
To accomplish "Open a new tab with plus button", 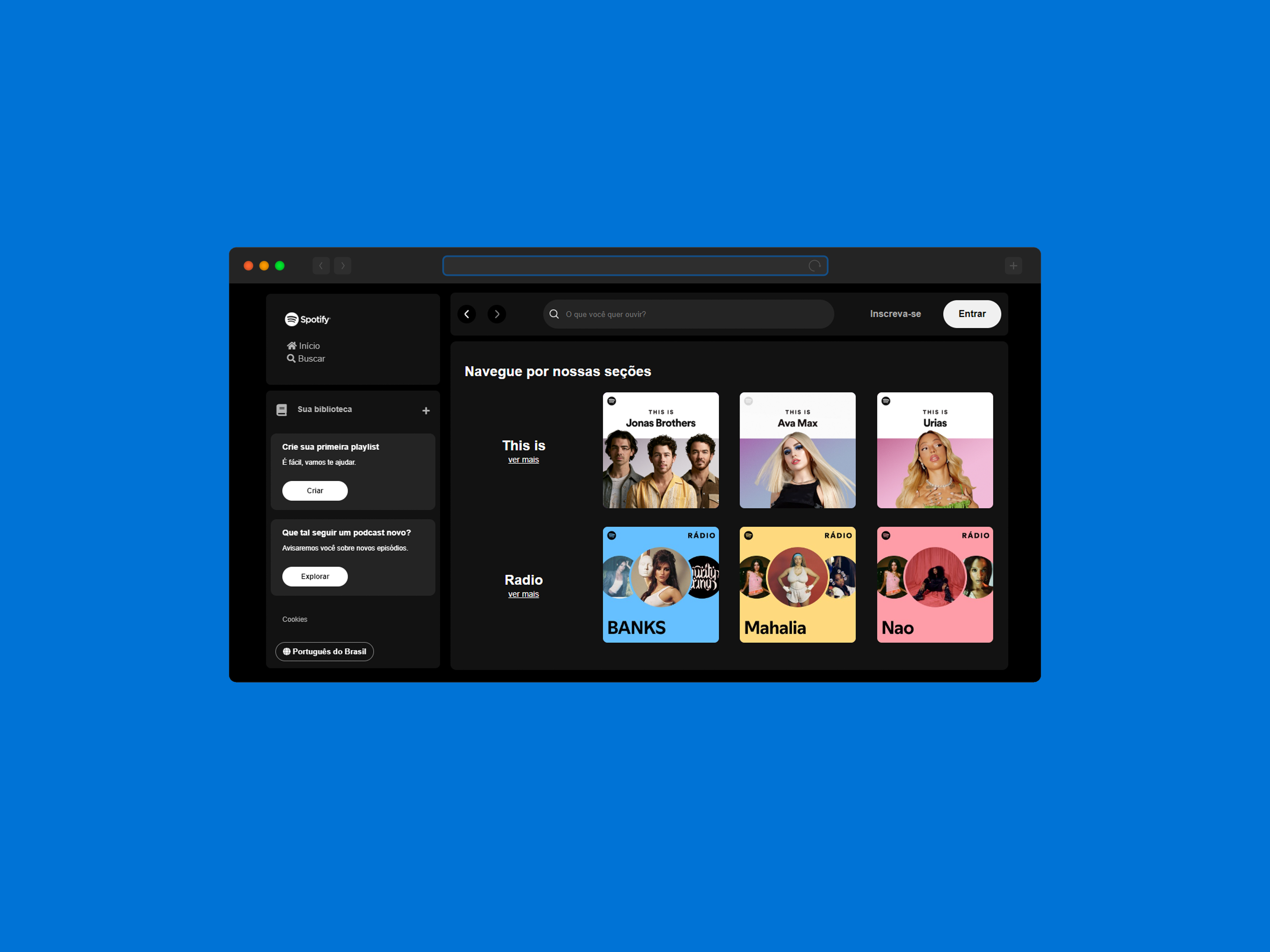I will pos(1013,266).
